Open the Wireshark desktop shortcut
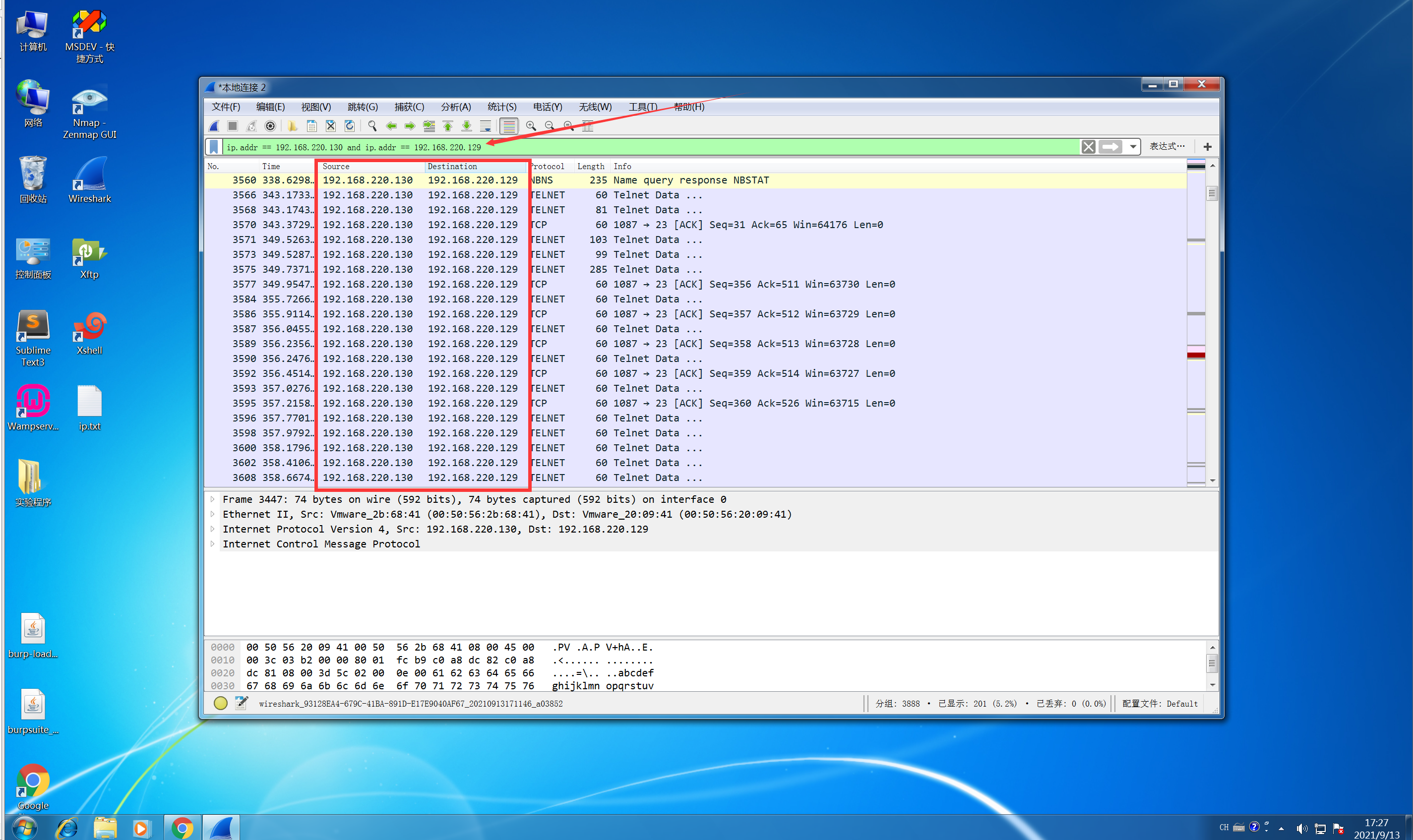 tap(89, 179)
